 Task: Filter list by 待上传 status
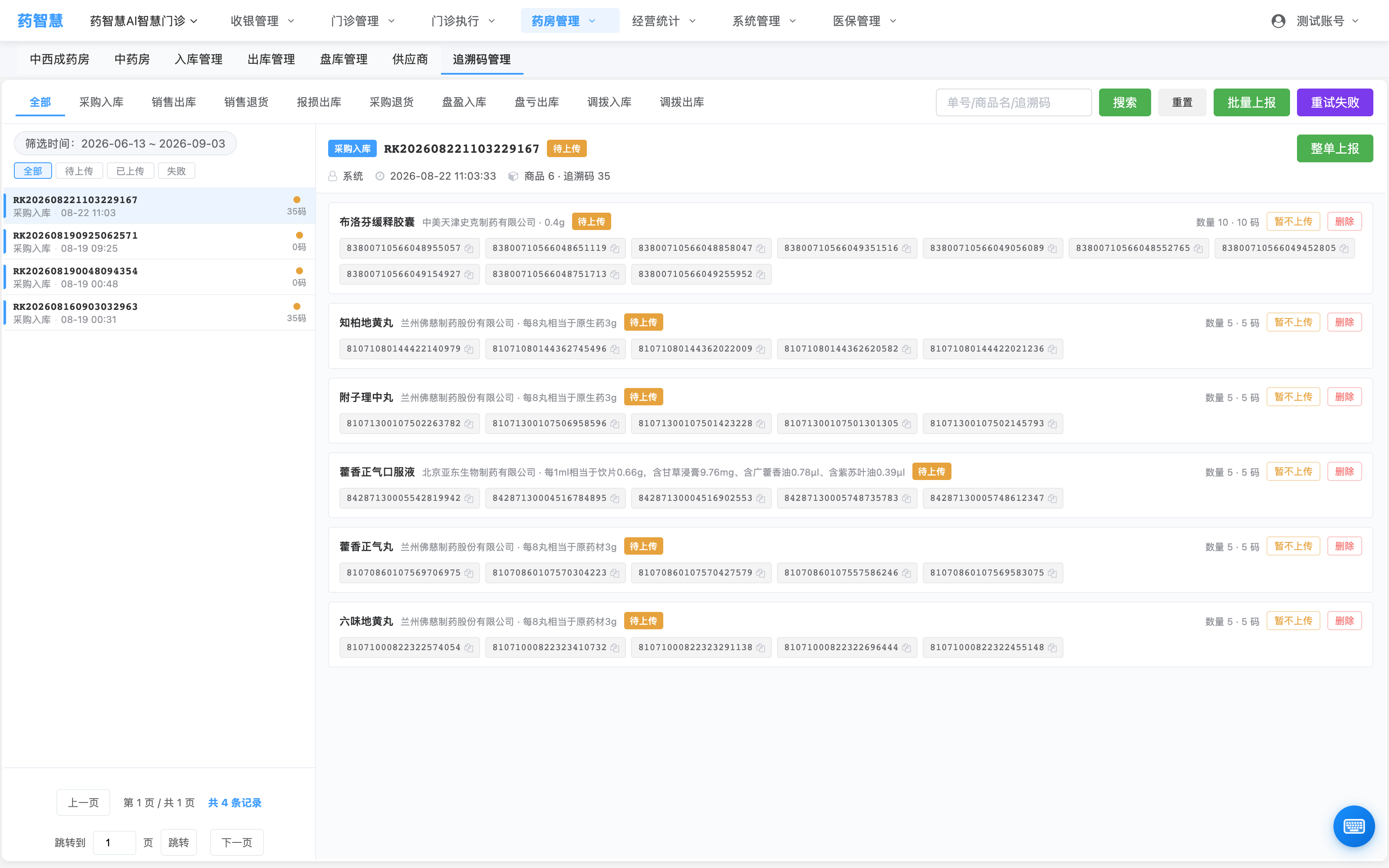[x=79, y=171]
